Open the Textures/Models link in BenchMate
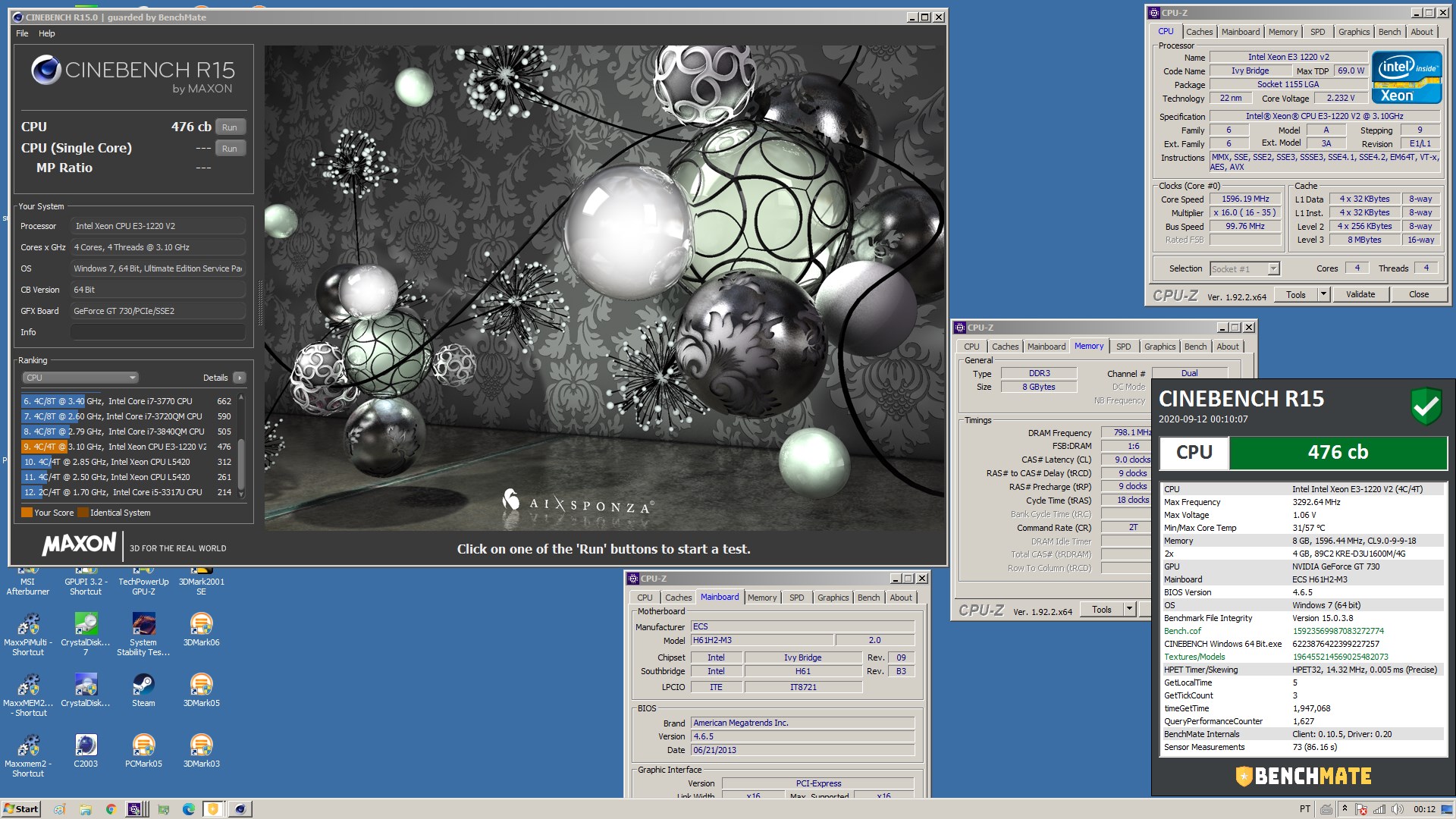The width and height of the screenshot is (1456, 819). (x=1194, y=657)
